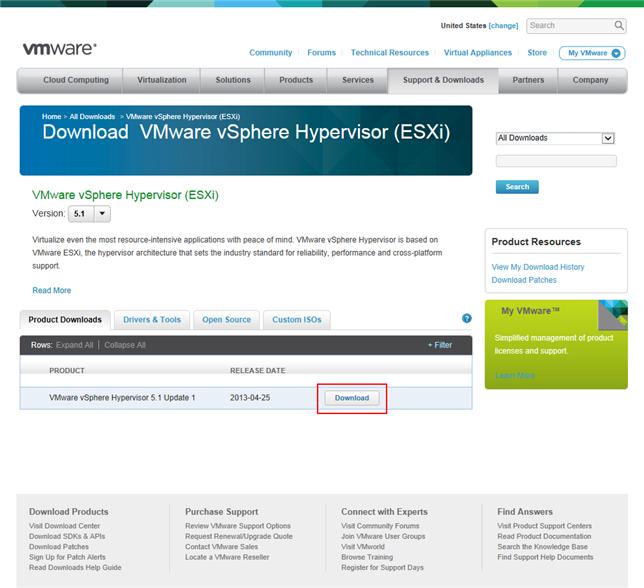Click Register for Support Days link
644x588 pixels.
coord(382,567)
